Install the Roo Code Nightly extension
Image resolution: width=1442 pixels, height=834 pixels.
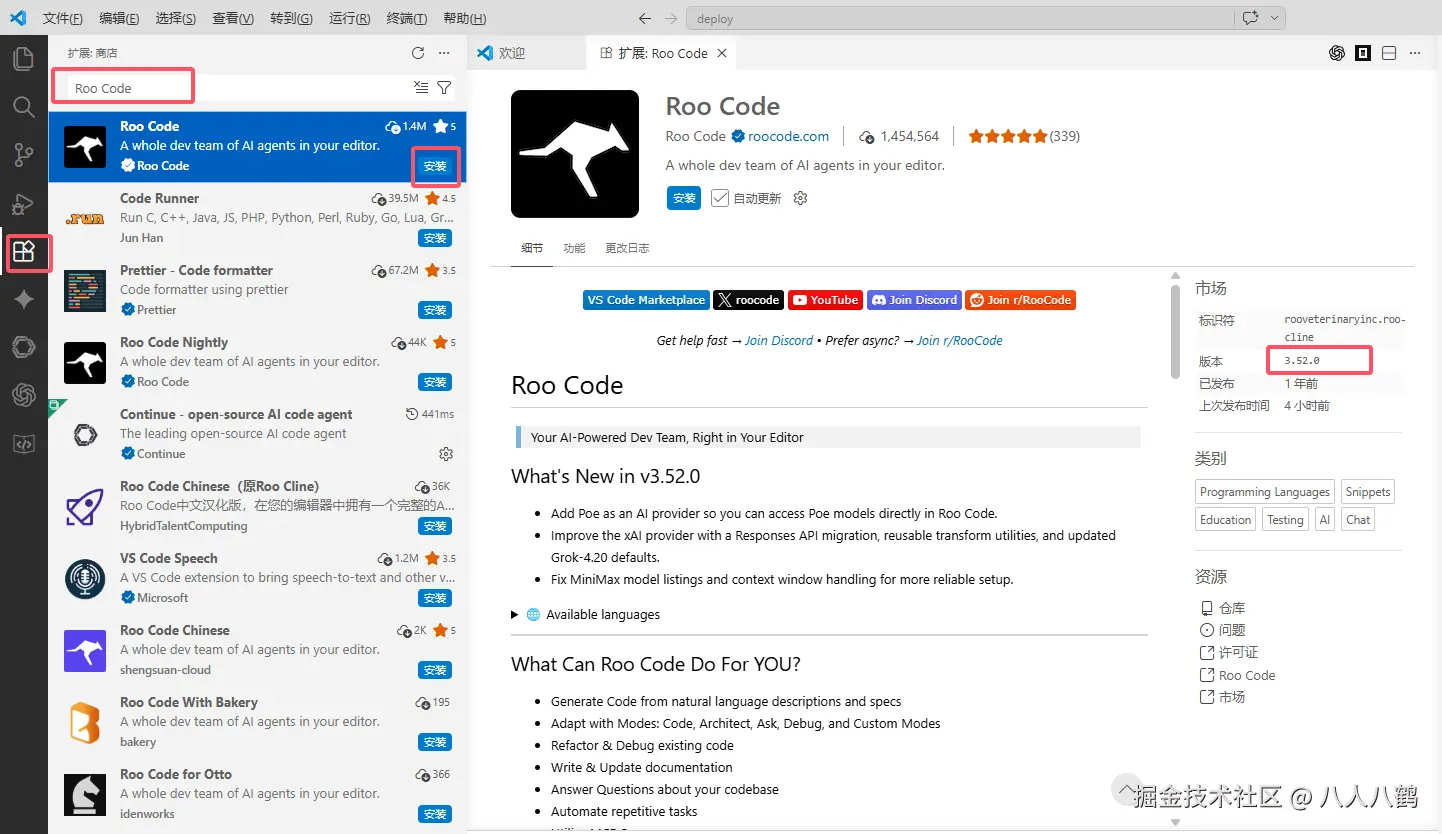(435, 382)
